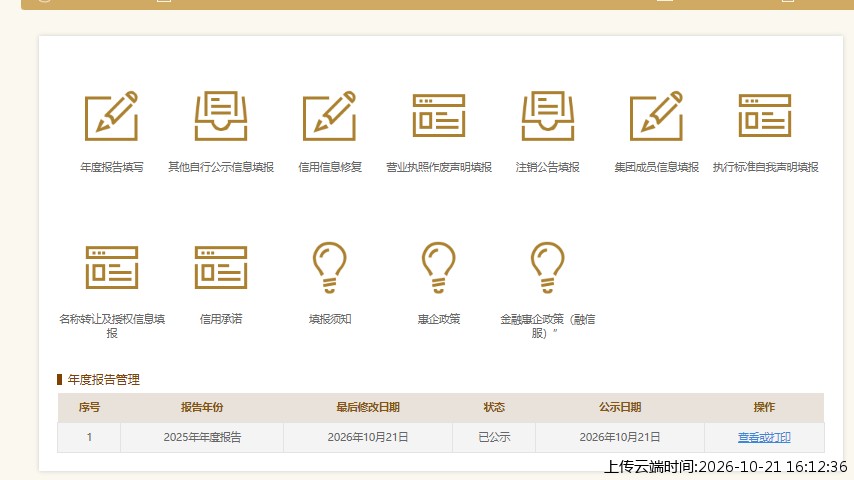Open the 金融惠企政策 lightbulb icon
The width and height of the screenshot is (854, 480).
(547, 268)
